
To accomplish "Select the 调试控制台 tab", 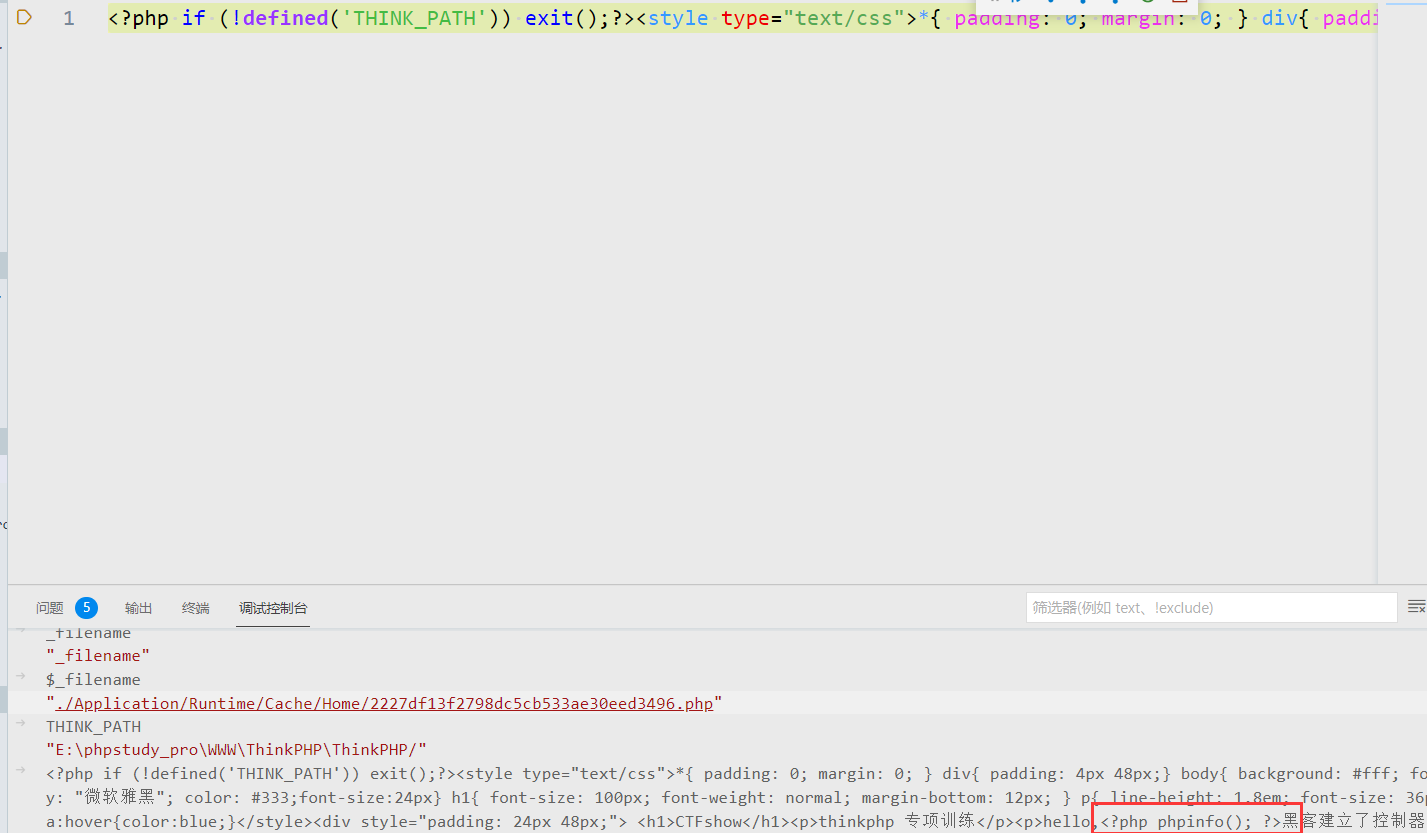I will [x=273, y=608].
